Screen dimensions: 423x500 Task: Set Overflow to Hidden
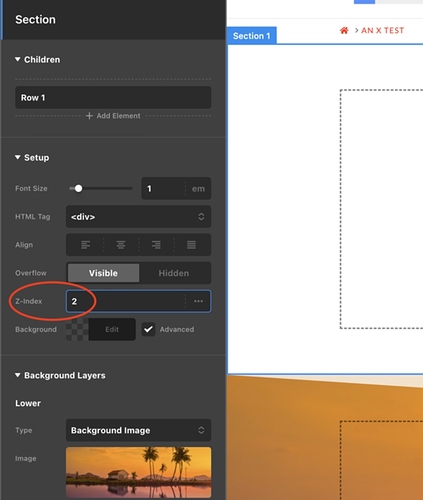click(174, 273)
